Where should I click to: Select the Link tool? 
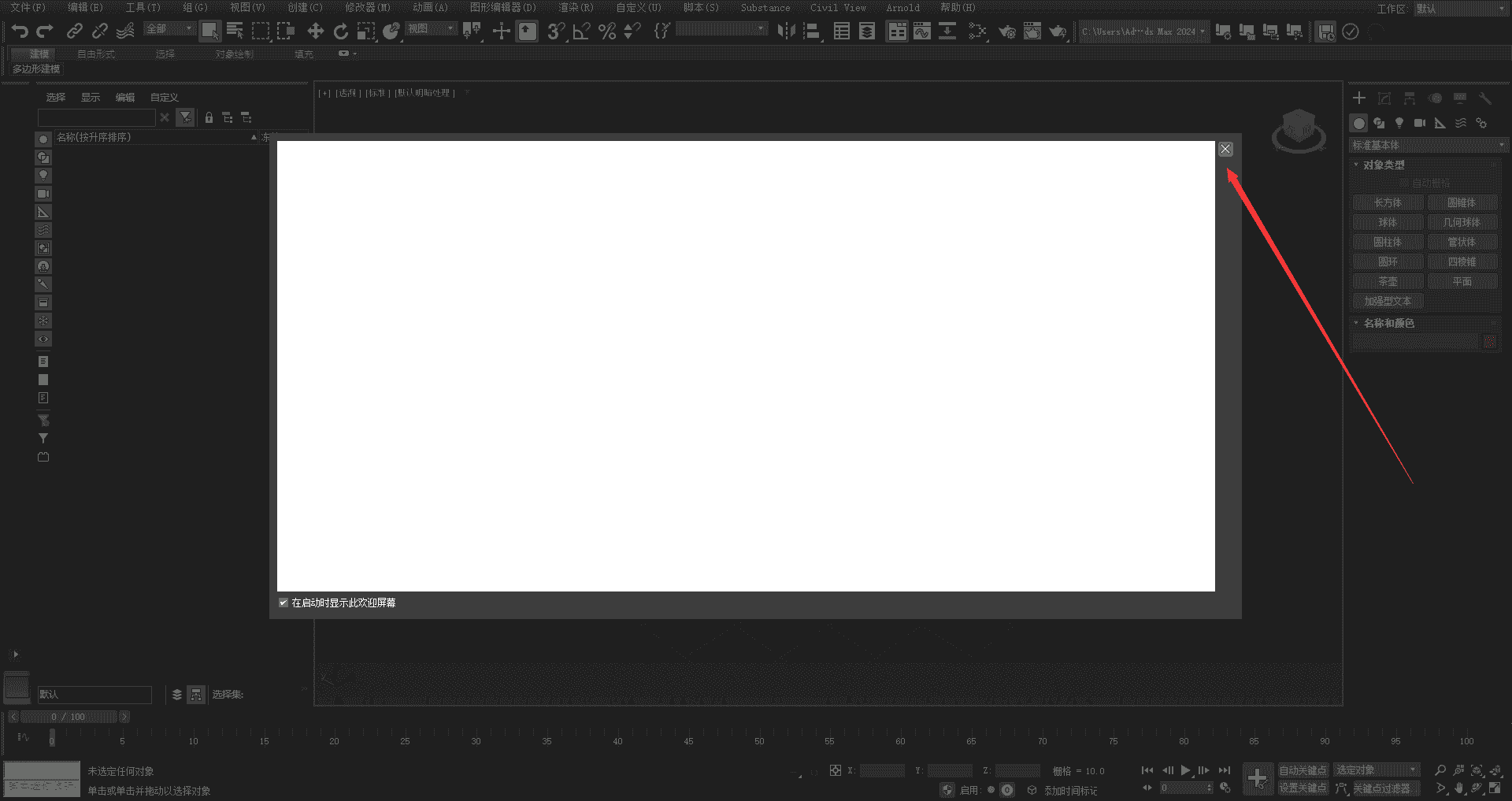point(74,31)
